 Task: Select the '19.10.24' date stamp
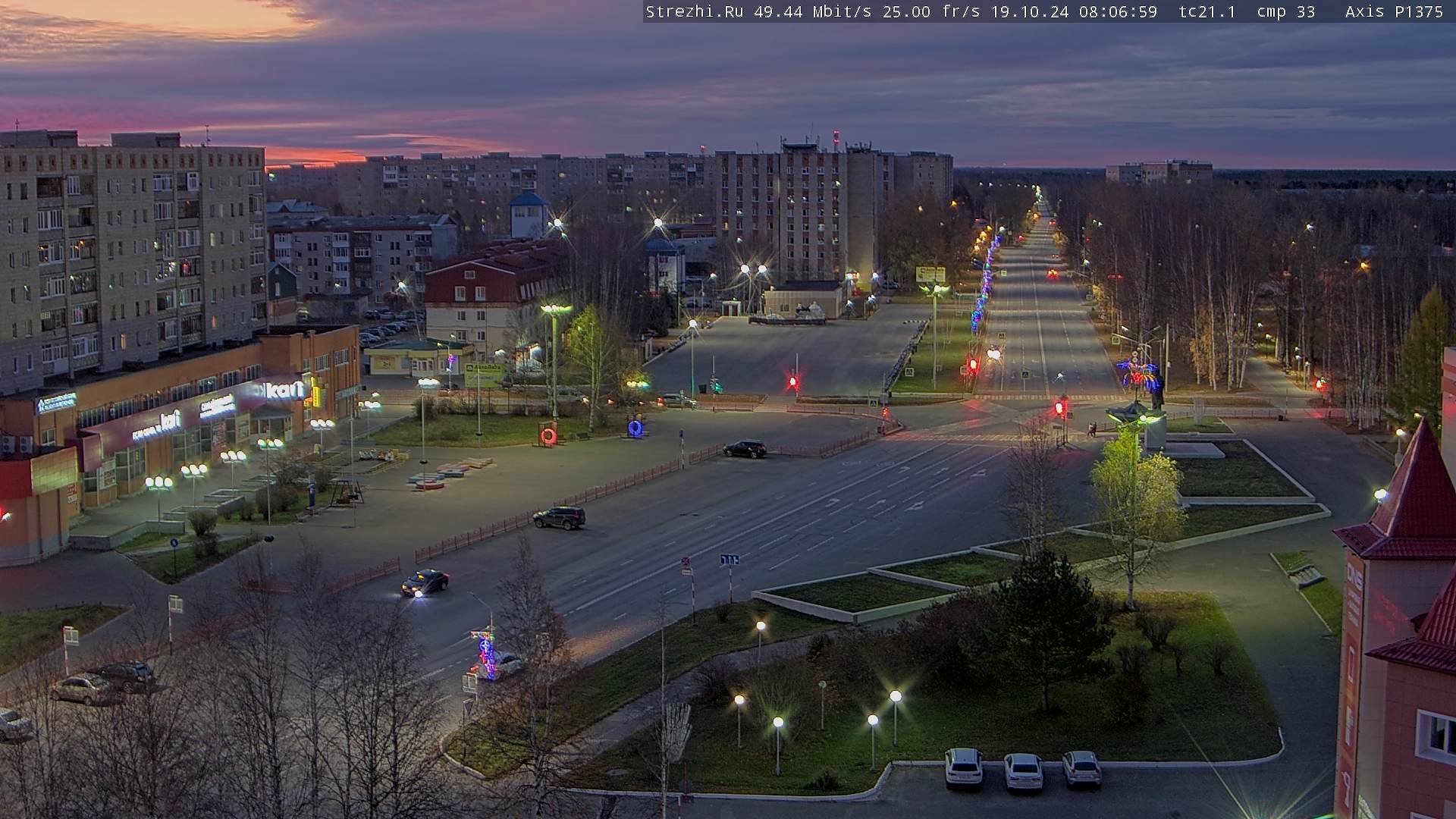click(1030, 11)
